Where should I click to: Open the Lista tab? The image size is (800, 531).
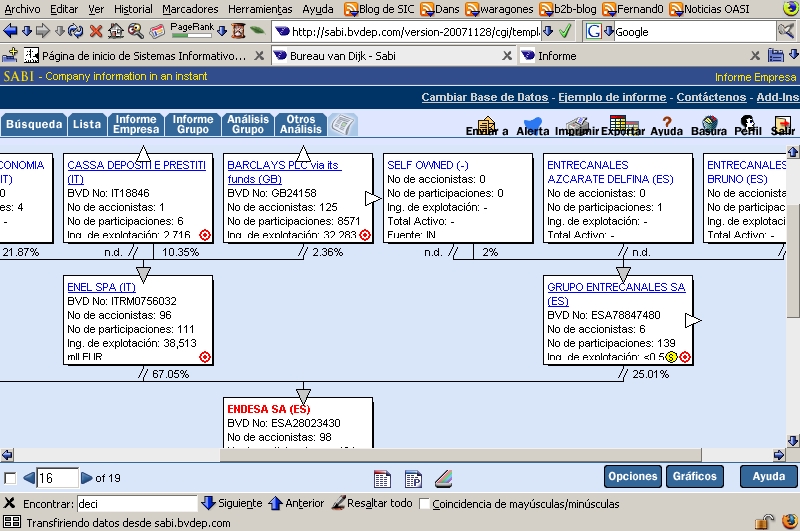(87, 124)
